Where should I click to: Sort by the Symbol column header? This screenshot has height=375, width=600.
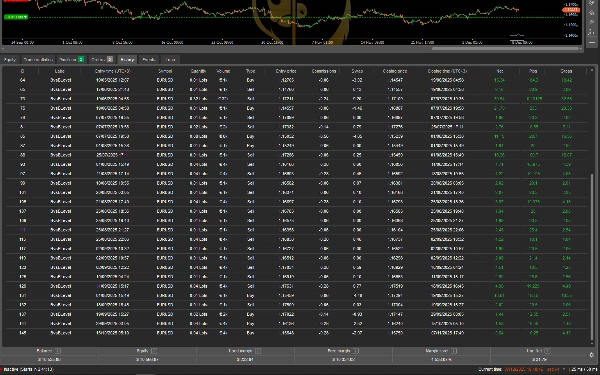(x=165, y=71)
